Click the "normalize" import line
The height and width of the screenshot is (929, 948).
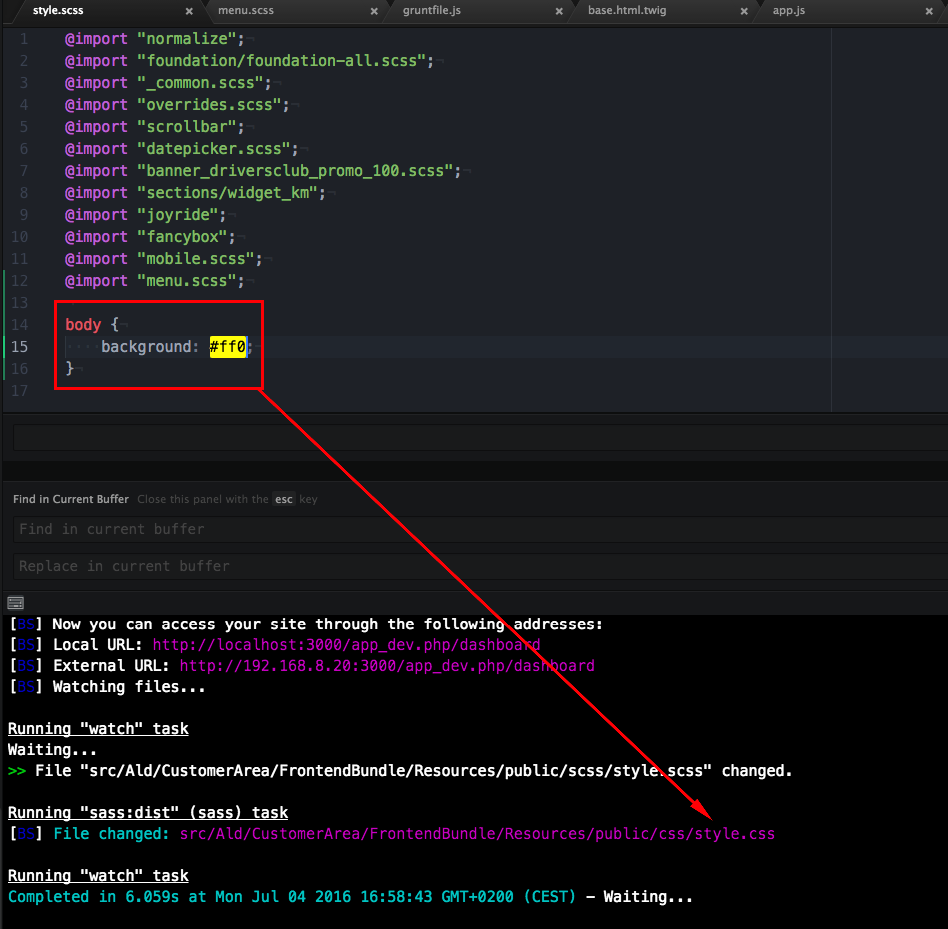point(155,39)
